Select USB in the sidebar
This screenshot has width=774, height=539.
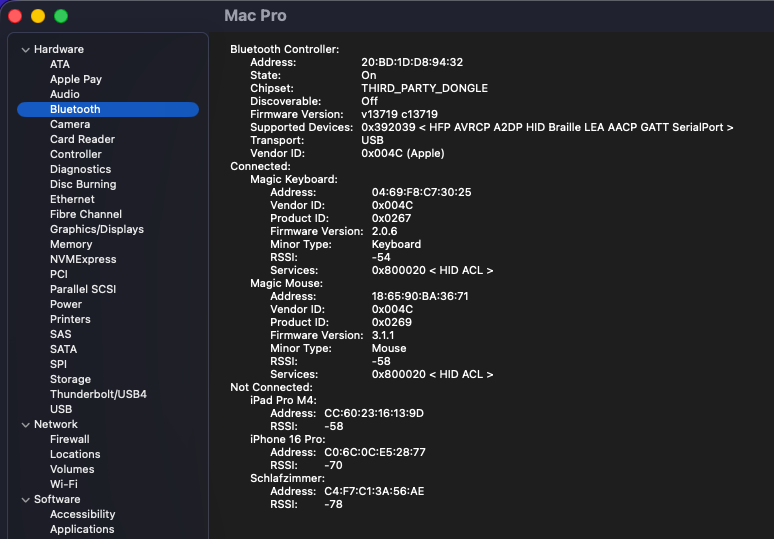click(61, 409)
